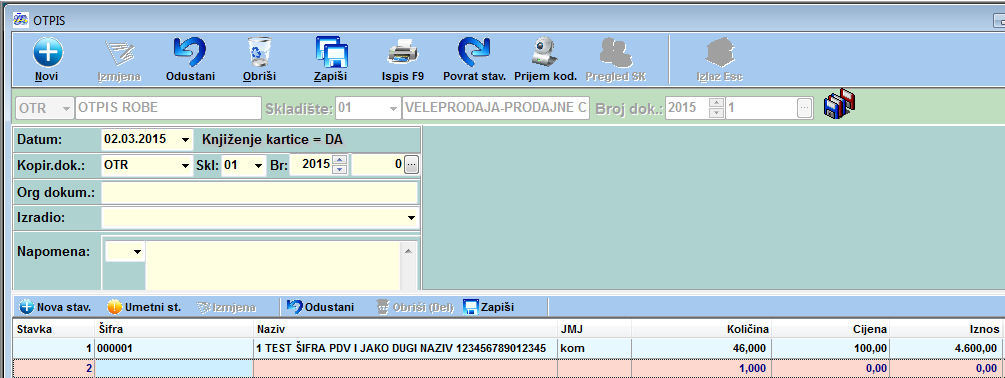Click the Izlaz Esc exit icon
Viewport: 1005px width, 378px height.
(x=720, y=53)
